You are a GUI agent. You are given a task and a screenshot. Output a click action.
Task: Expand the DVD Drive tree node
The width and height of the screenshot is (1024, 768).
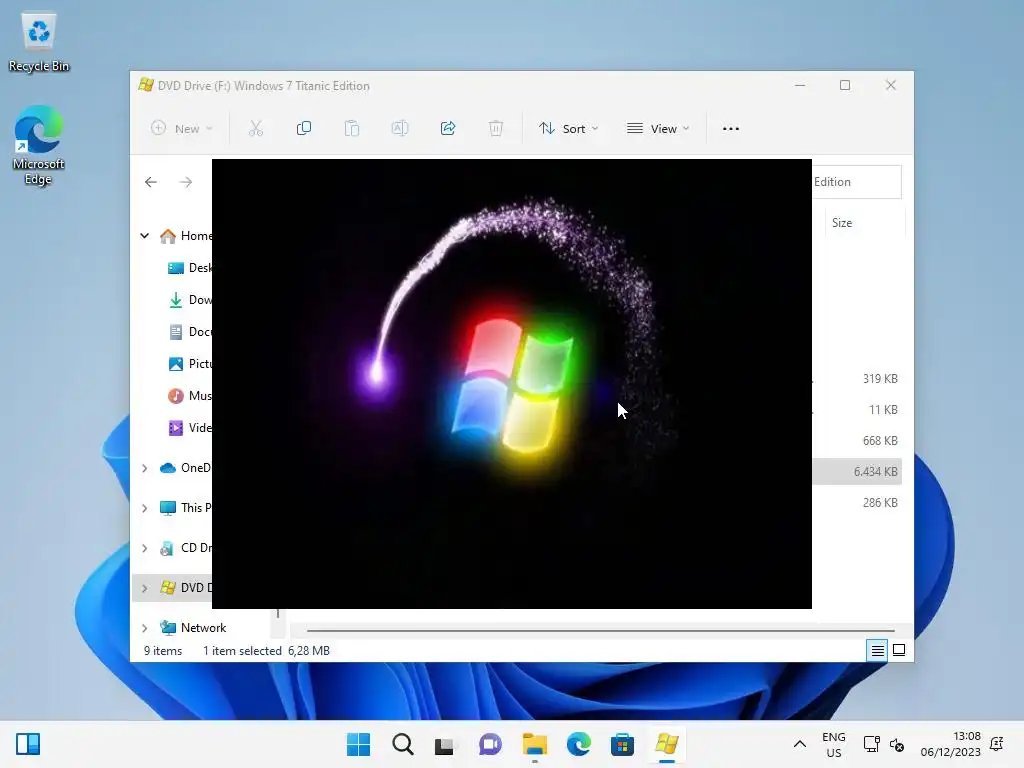tap(145, 588)
